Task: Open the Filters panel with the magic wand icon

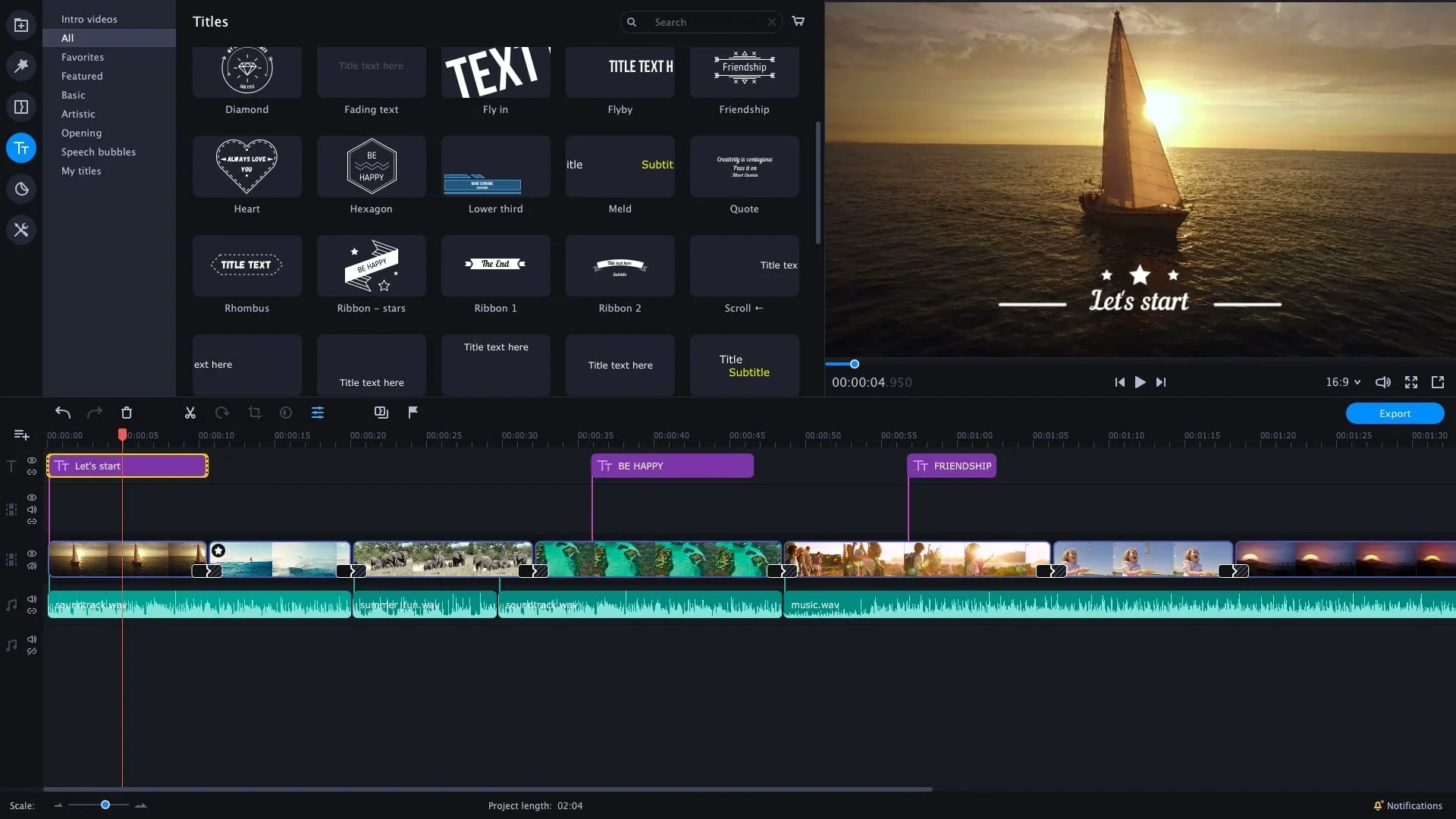Action: point(21,66)
